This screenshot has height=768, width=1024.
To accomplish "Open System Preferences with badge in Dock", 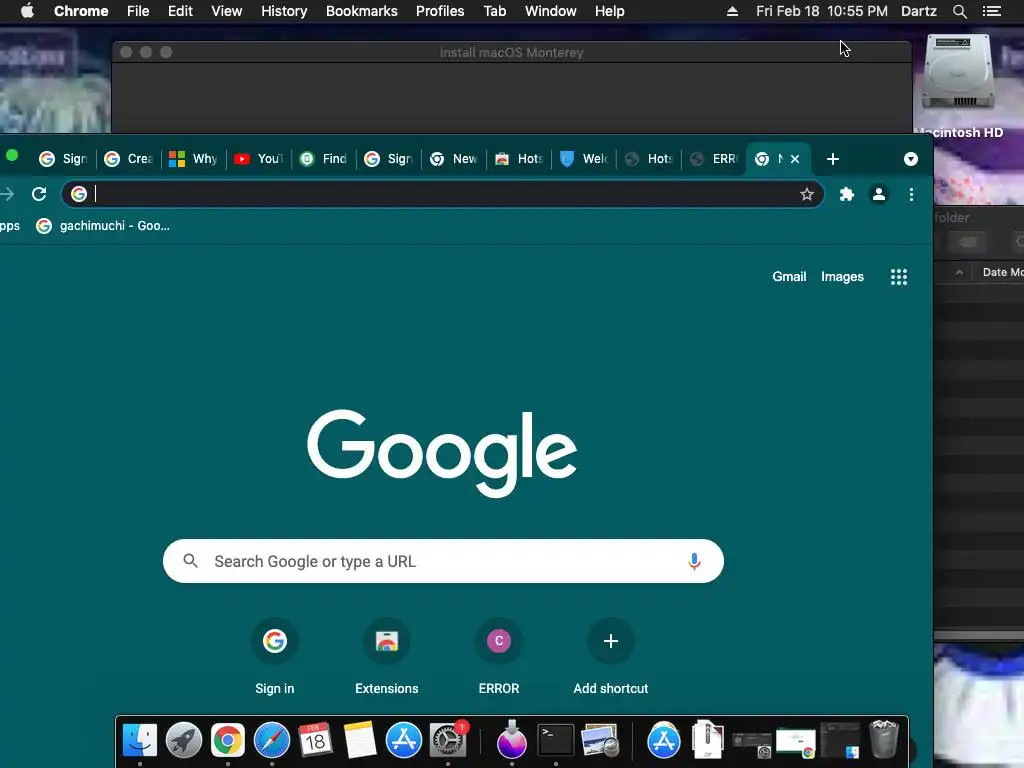I will (x=448, y=740).
